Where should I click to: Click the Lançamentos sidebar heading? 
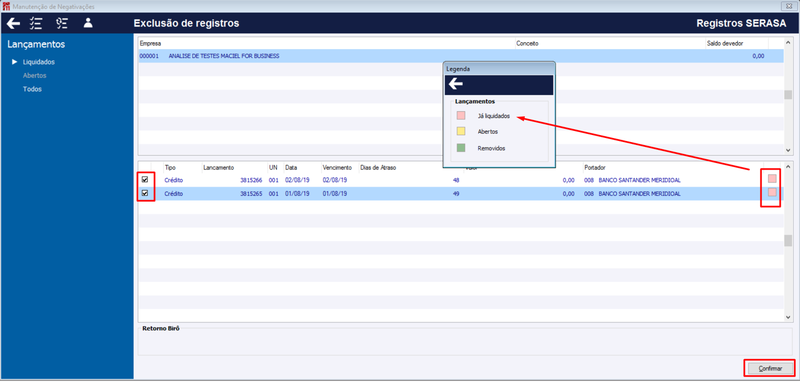(36, 44)
